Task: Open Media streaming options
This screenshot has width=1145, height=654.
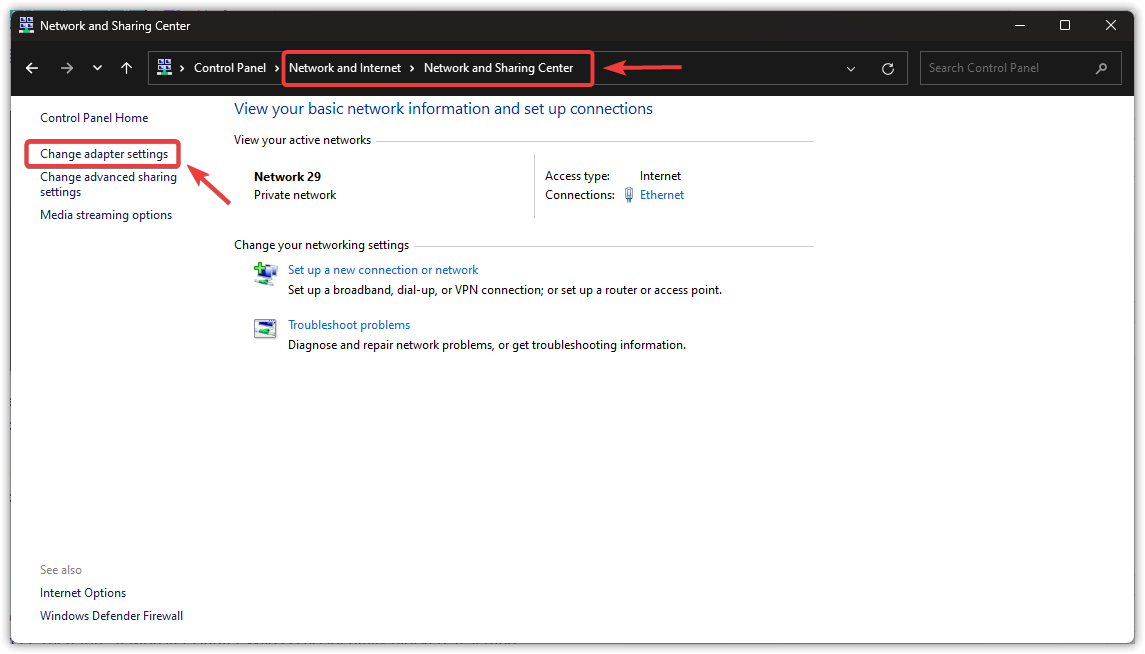Action: click(106, 215)
